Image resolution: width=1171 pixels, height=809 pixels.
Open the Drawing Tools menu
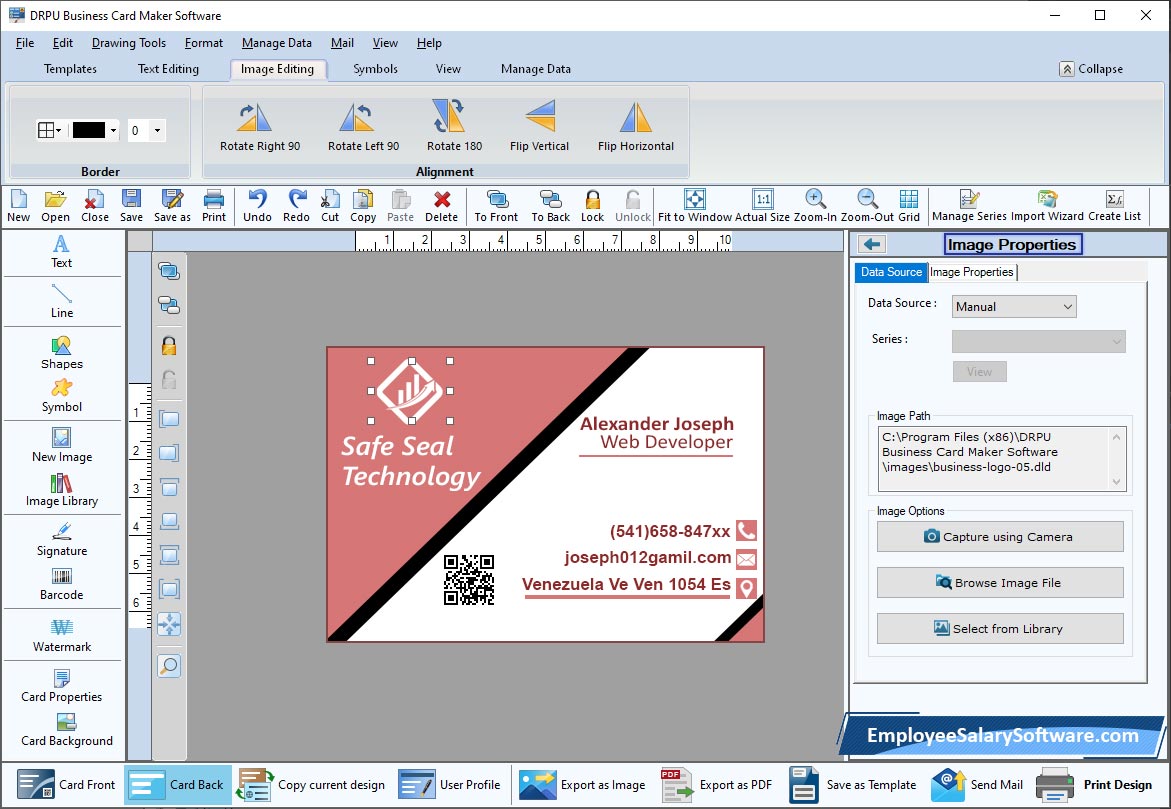click(x=128, y=43)
